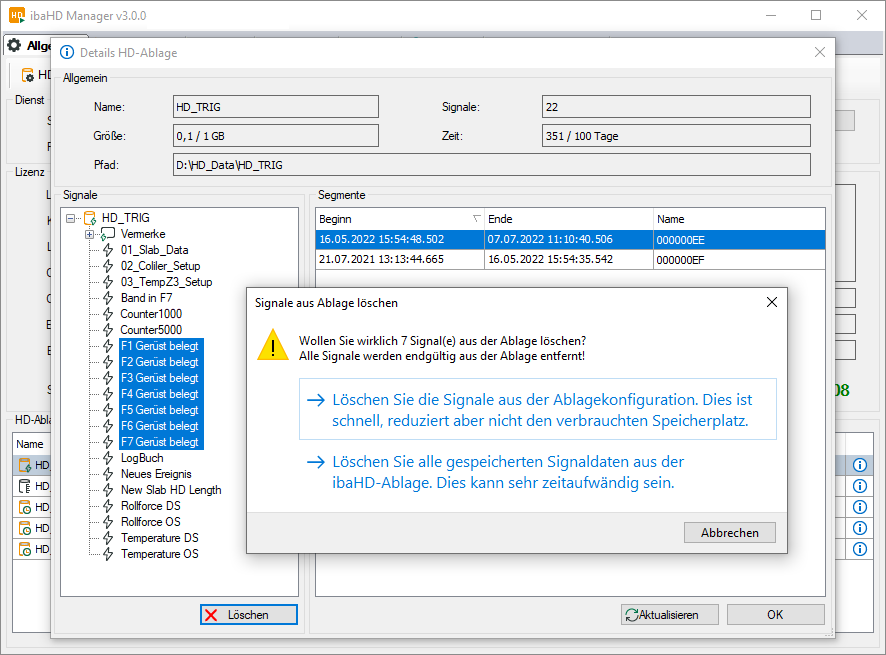Click the lightning icon beside 01_Slab_Data
Viewport: 886px width, 655px height.
pyautogui.click(x=108, y=250)
